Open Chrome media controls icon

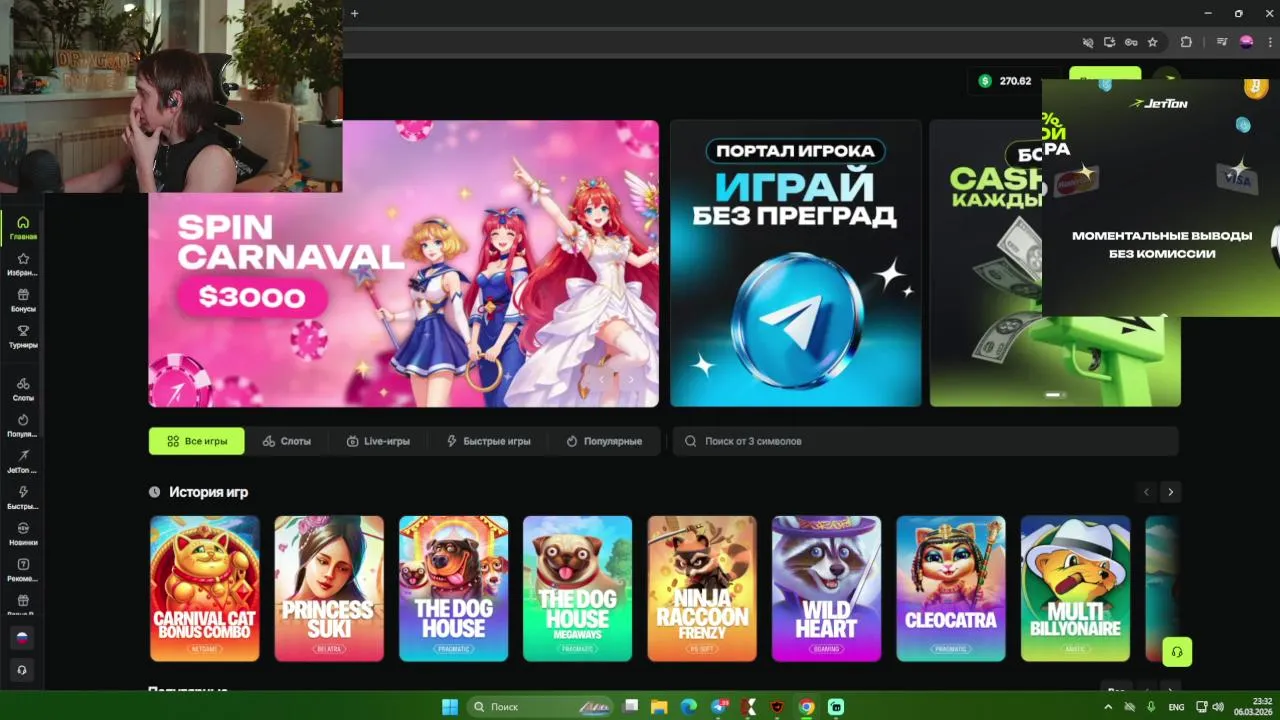(x=1222, y=42)
